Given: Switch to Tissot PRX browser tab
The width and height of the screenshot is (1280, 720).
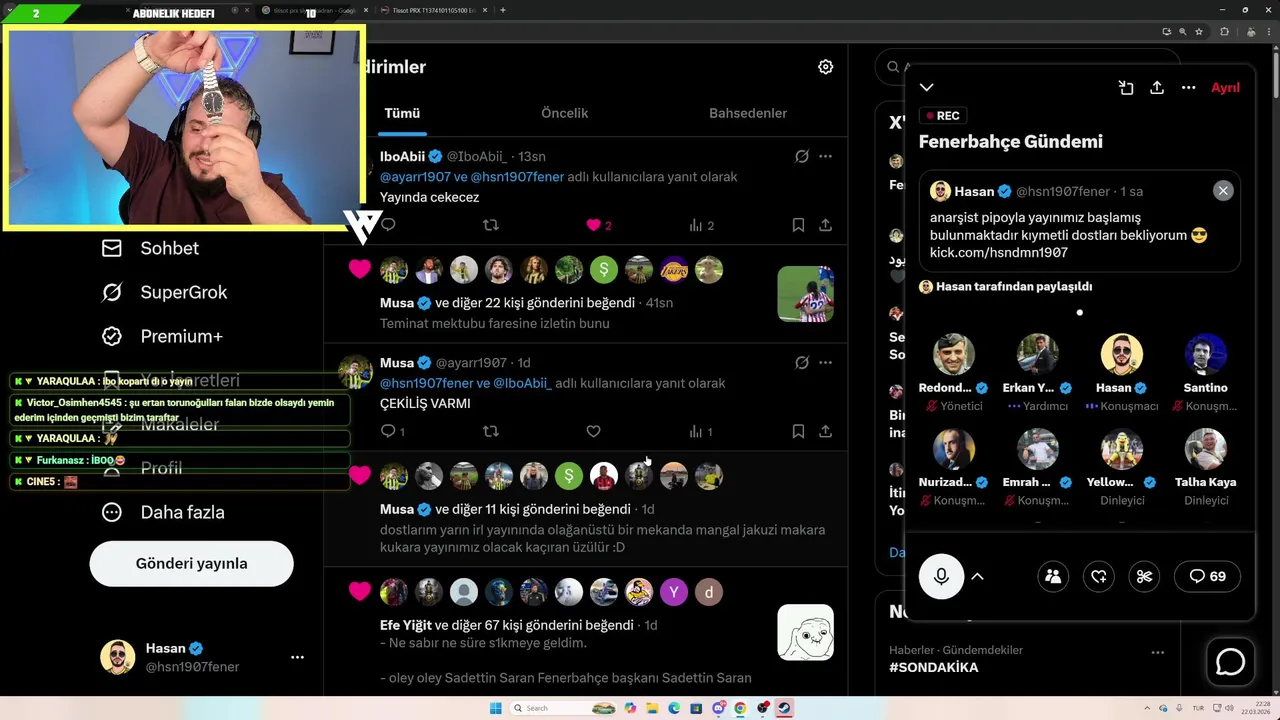Looking at the screenshot, I should (434, 10).
